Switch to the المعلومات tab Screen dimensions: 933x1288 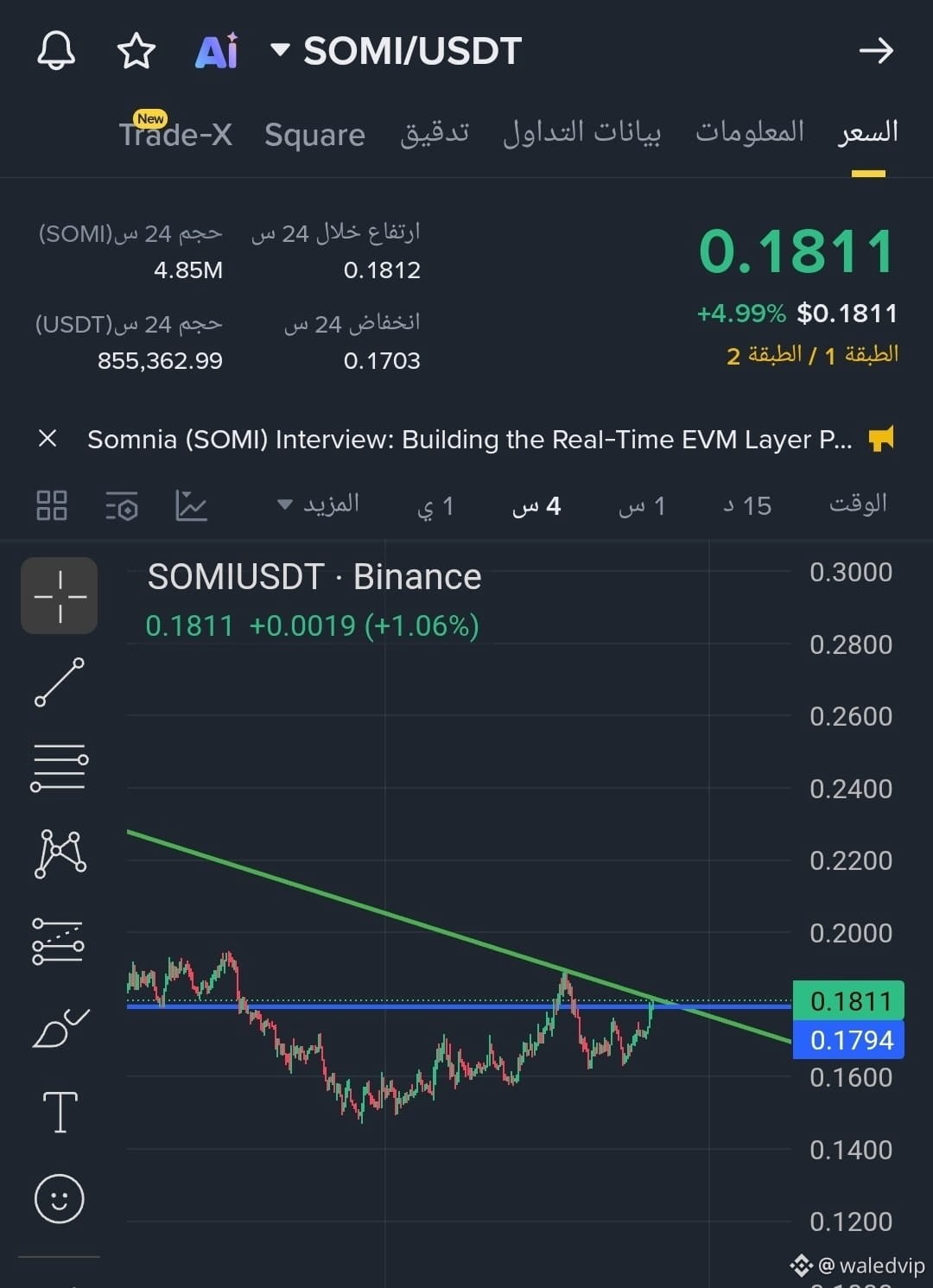750,131
